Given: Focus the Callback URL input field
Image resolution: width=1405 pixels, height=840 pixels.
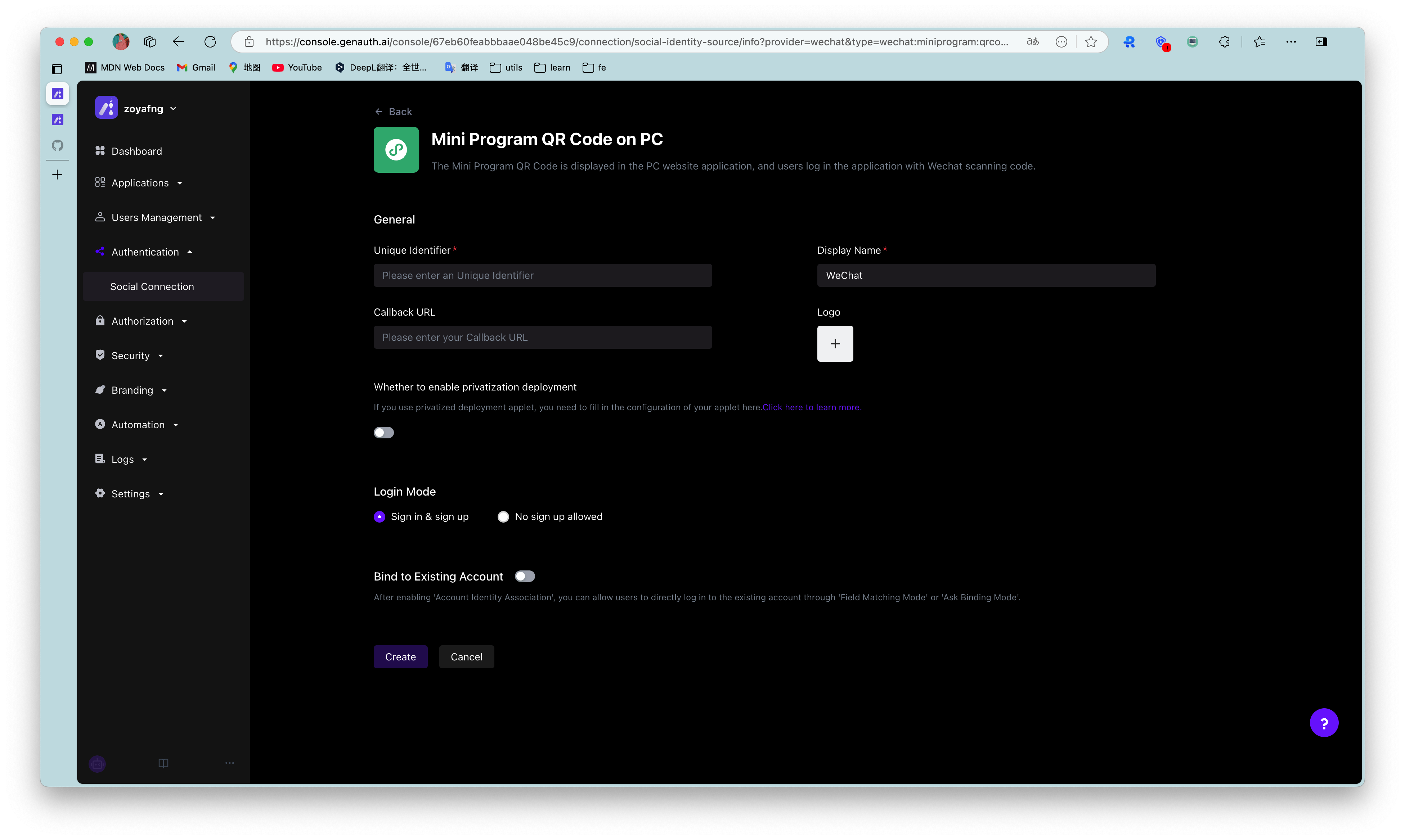Looking at the screenshot, I should pyautogui.click(x=543, y=337).
